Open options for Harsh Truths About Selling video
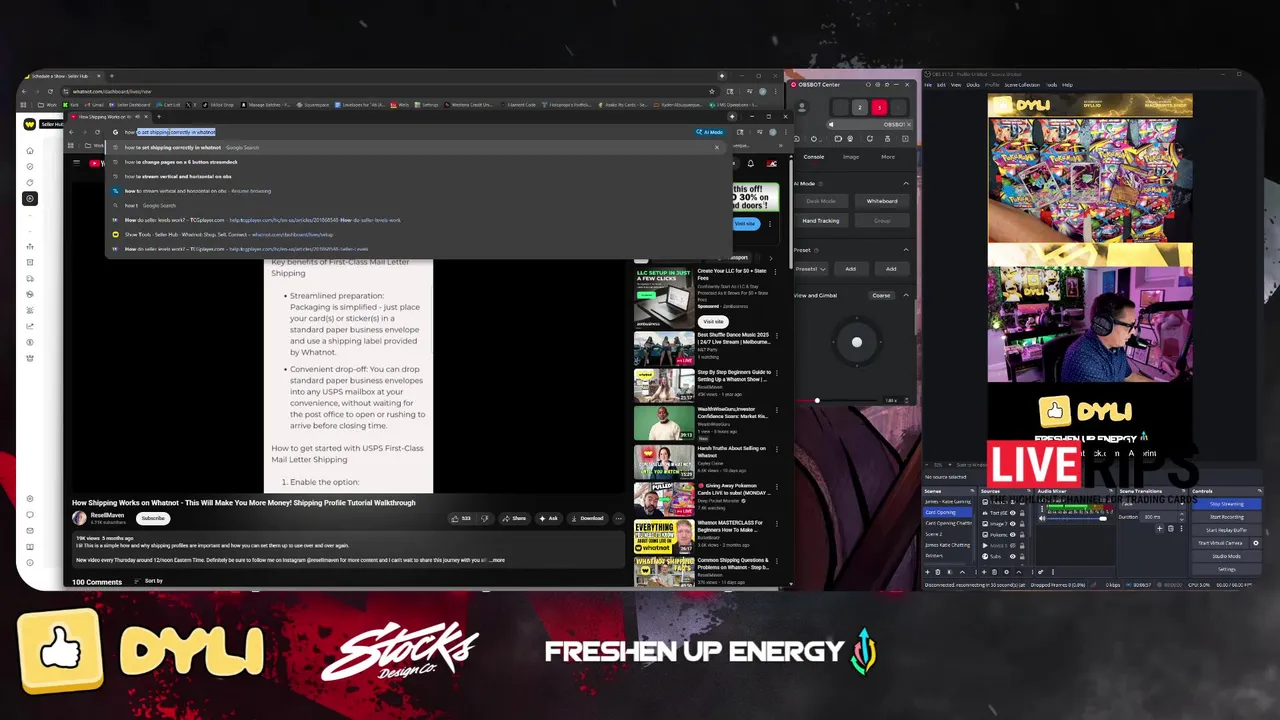 click(x=777, y=449)
